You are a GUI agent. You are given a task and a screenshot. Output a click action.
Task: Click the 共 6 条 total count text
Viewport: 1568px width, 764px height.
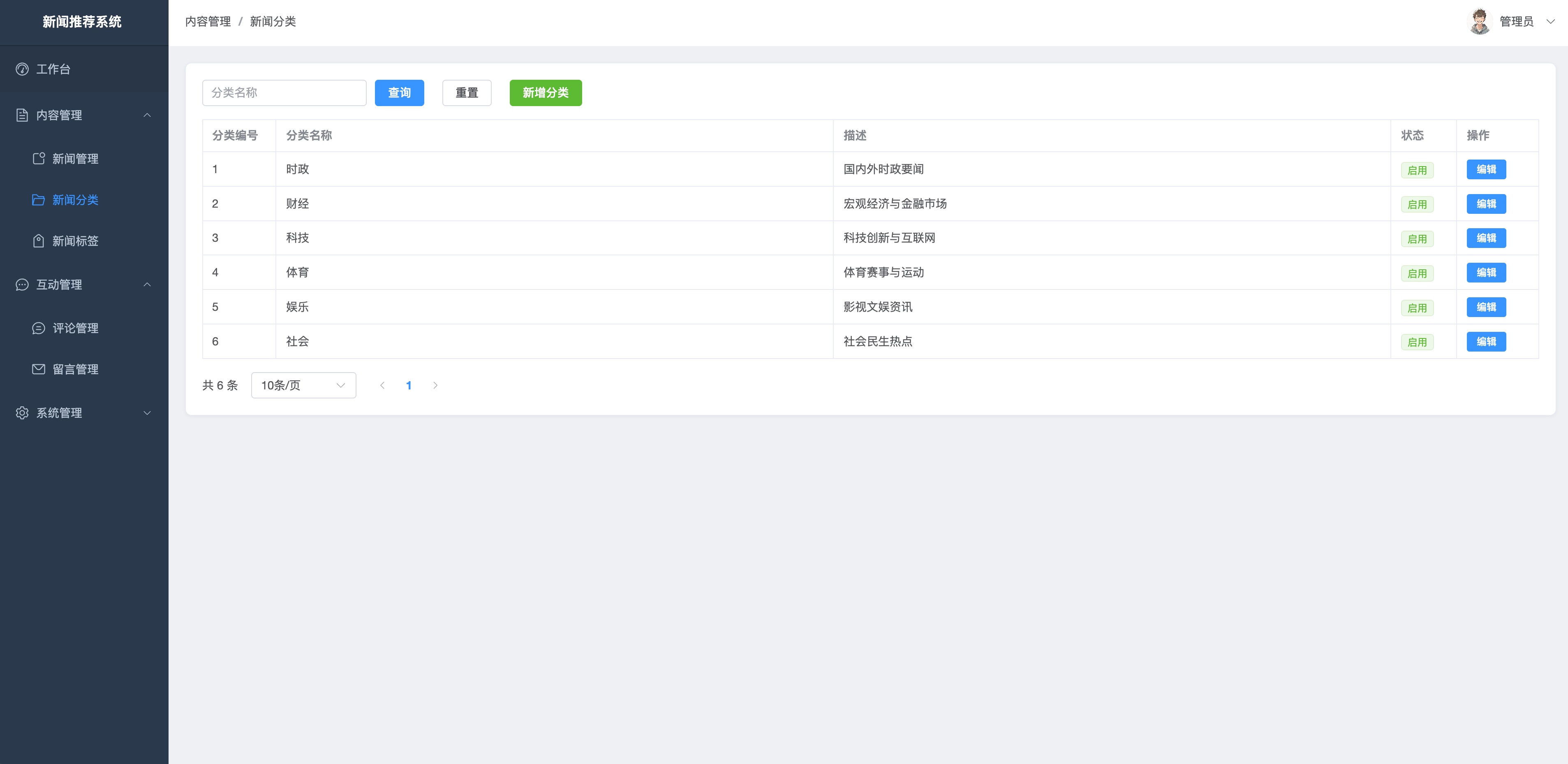220,385
